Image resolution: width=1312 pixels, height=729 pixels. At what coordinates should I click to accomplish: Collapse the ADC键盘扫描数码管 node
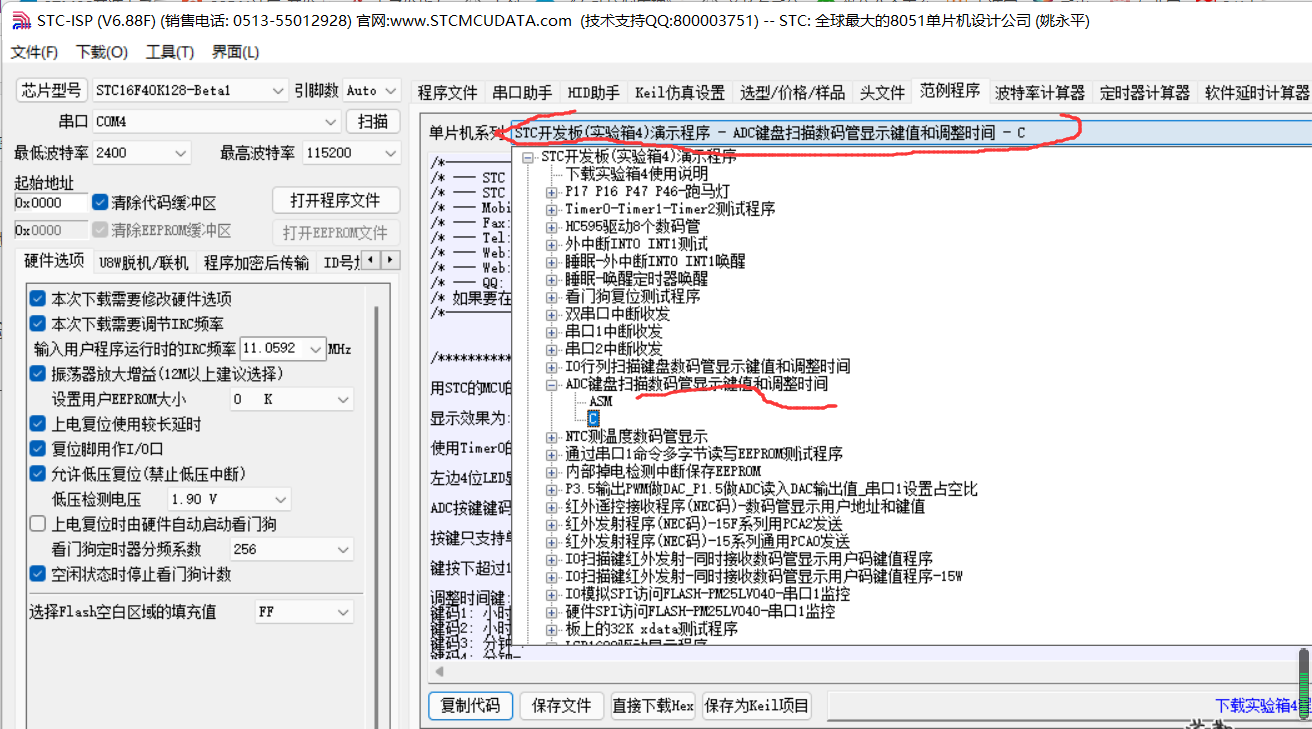(551, 384)
